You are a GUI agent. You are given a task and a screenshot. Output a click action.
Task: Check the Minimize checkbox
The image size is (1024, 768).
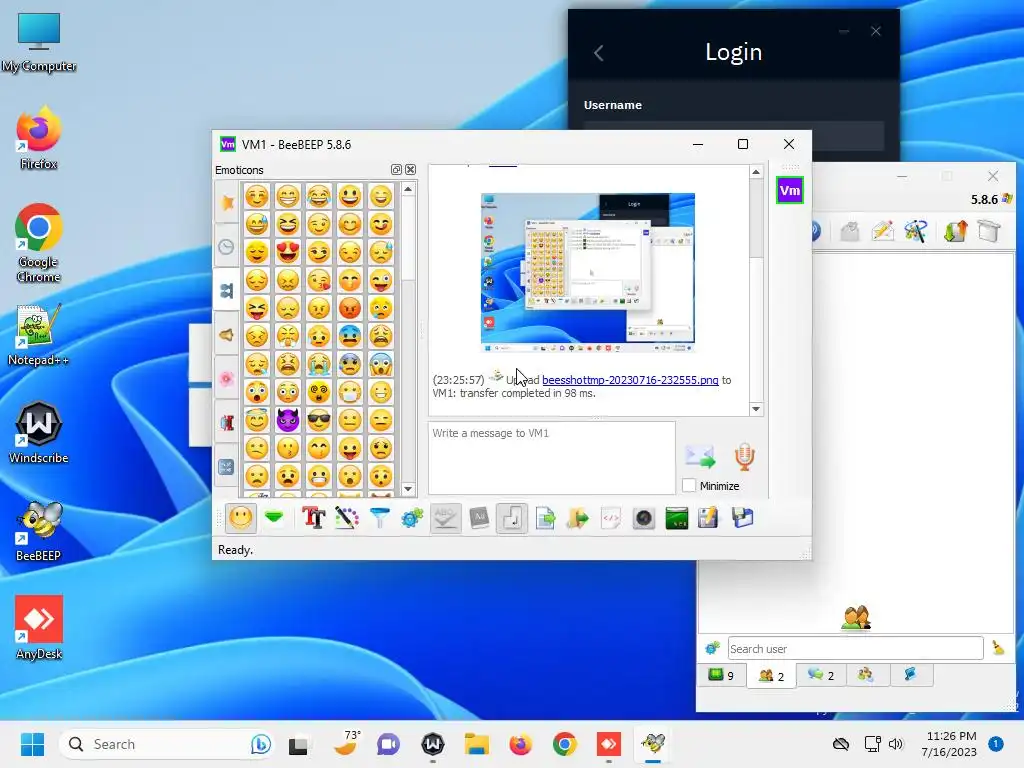[x=689, y=485]
